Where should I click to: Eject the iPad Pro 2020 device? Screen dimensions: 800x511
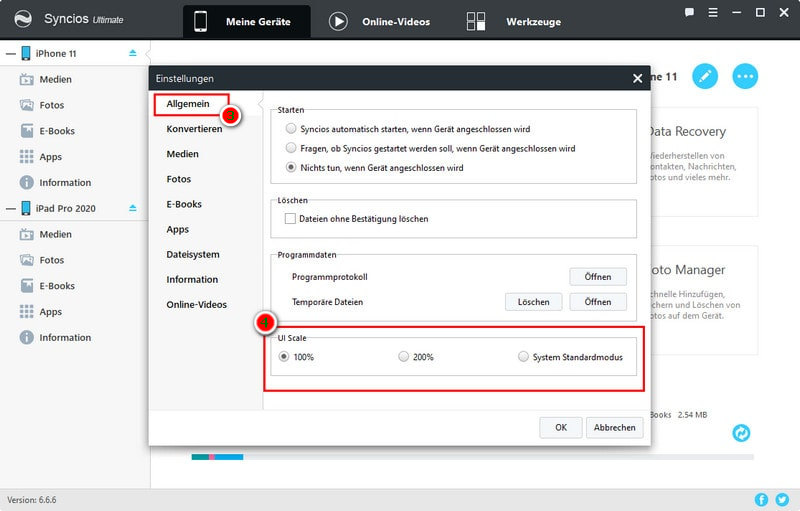[x=133, y=208]
